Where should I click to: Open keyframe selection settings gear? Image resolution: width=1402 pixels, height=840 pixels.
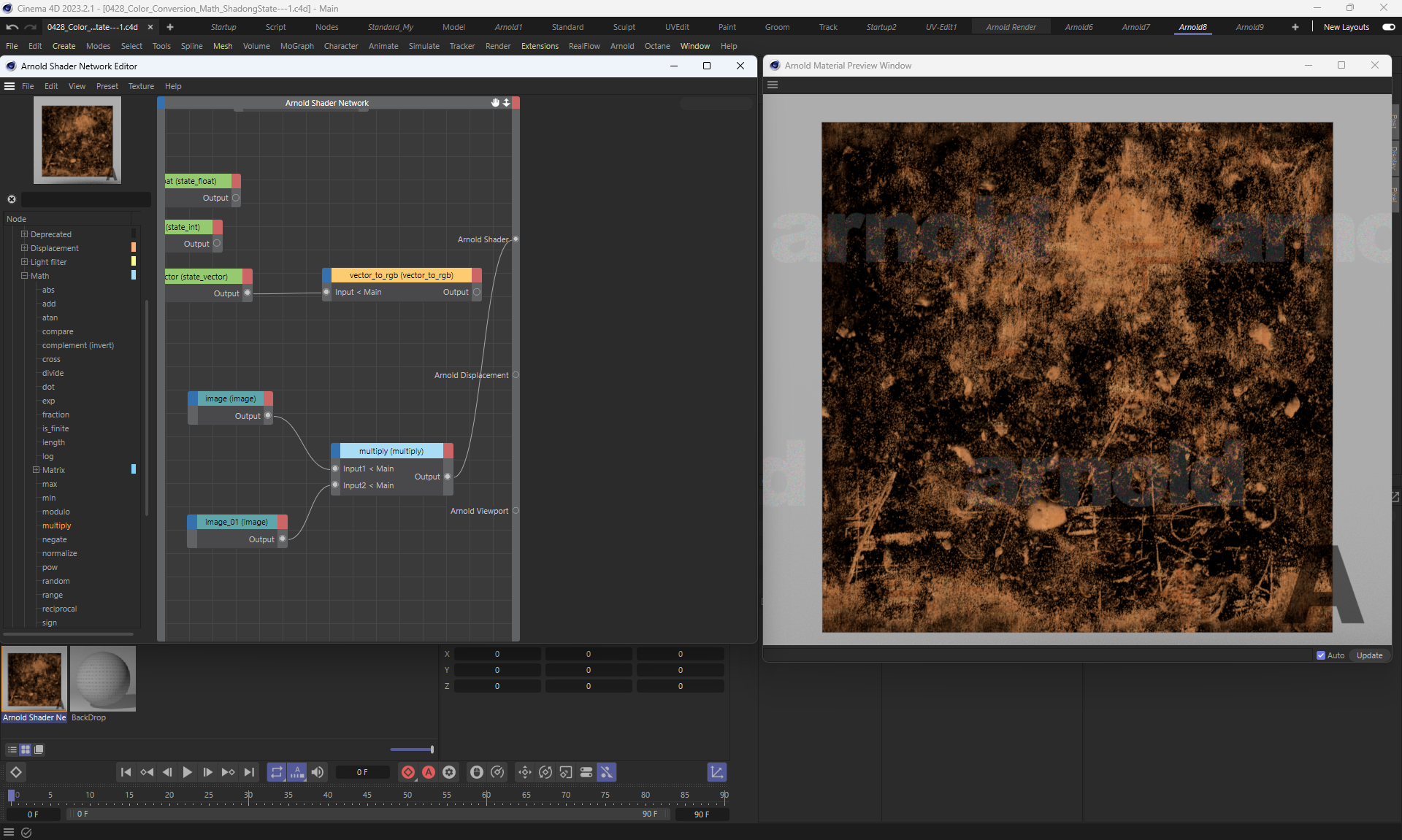449,772
